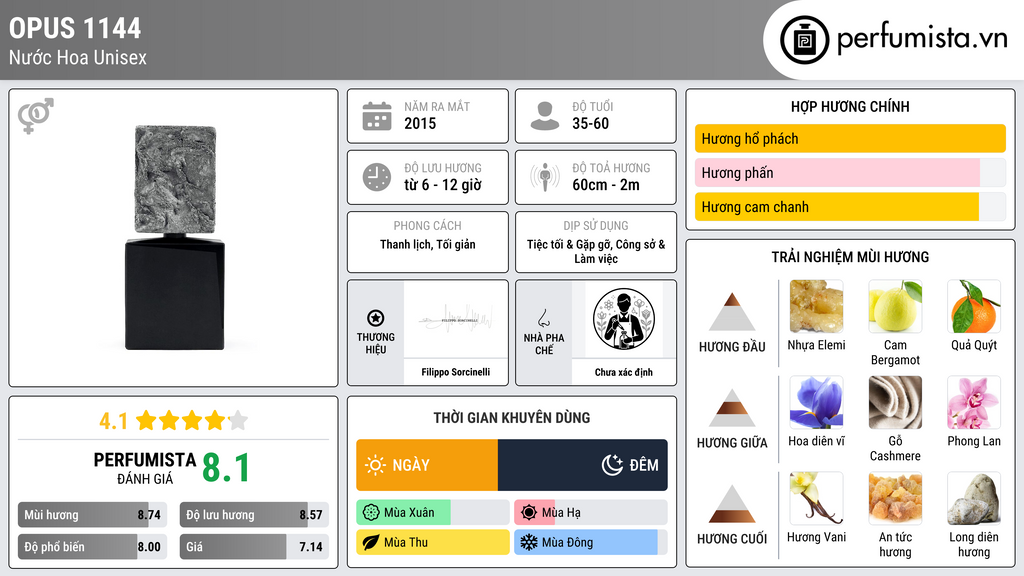Click the Giá 7.14 rating bar

coord(254,547)
